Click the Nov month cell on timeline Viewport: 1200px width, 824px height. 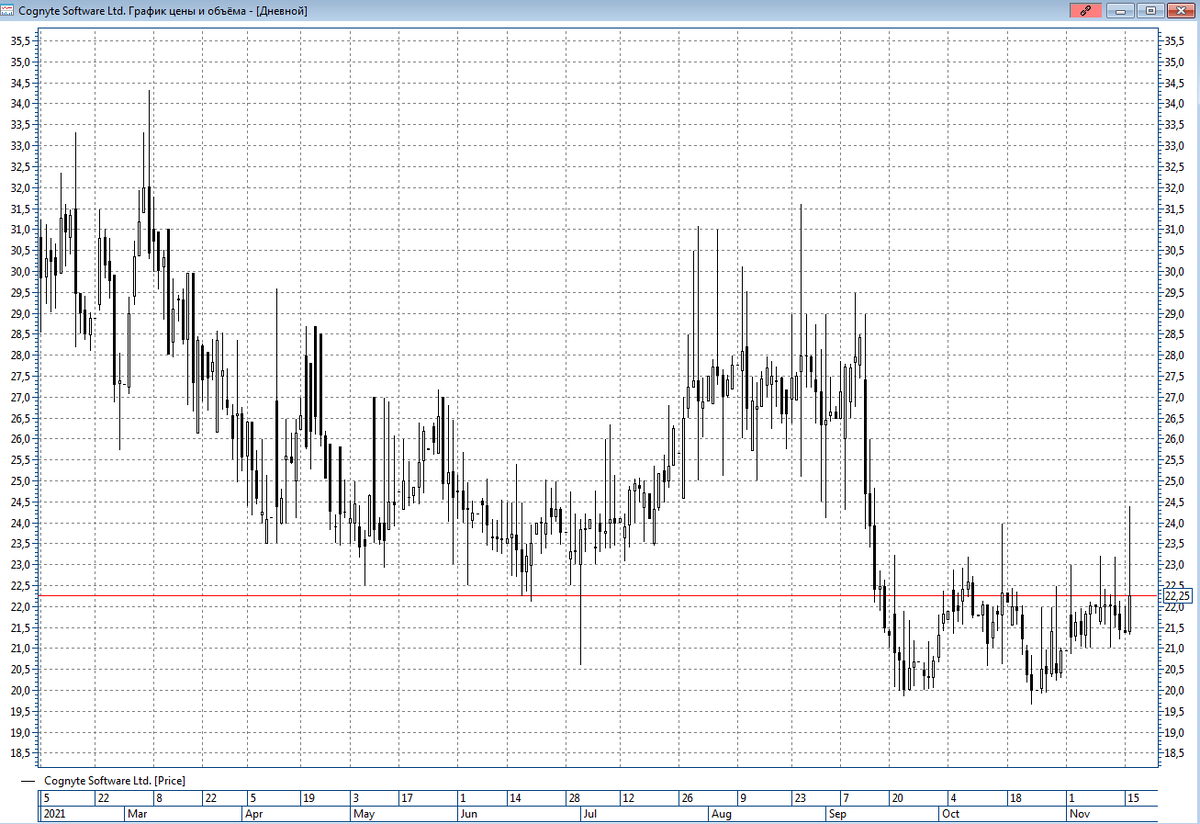pos(1111,814)
